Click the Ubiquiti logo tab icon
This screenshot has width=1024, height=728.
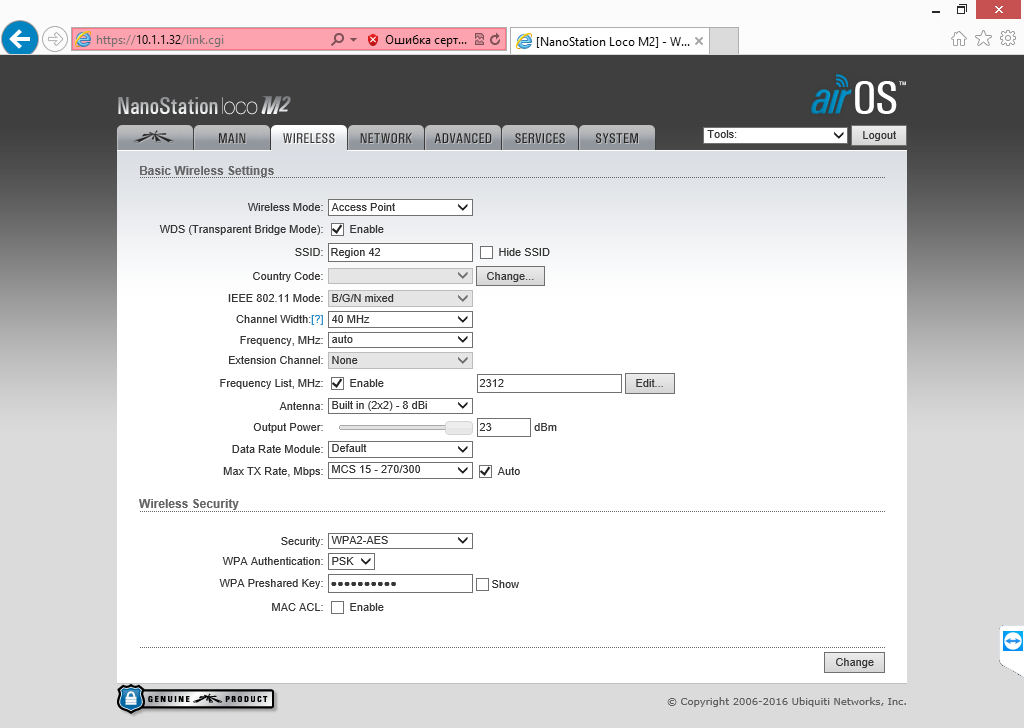[x=155, y=138]
